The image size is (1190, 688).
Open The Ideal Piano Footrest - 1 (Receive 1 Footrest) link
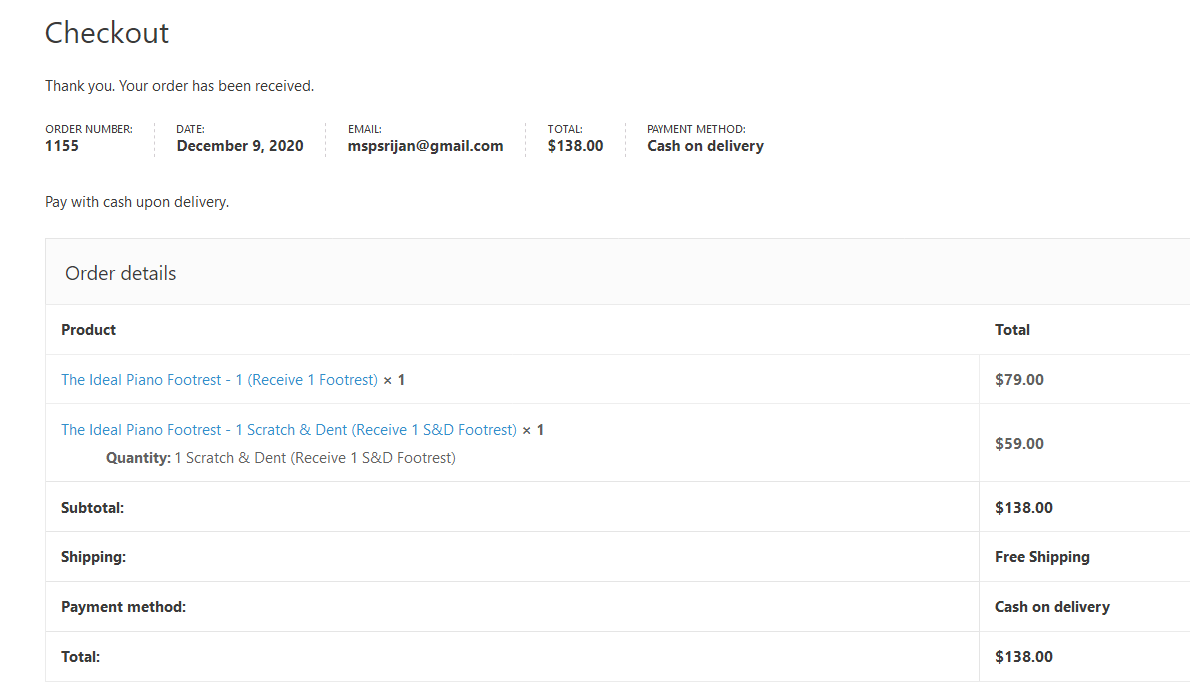click(x=219, y=380)
